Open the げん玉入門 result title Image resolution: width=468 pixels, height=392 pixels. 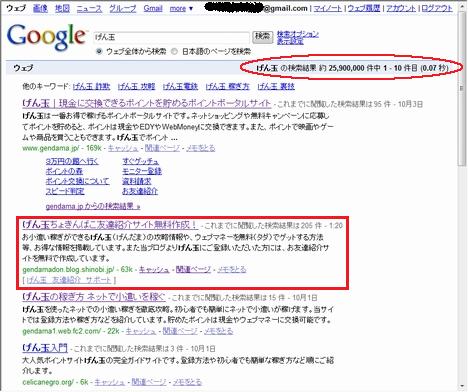[45, 348]
